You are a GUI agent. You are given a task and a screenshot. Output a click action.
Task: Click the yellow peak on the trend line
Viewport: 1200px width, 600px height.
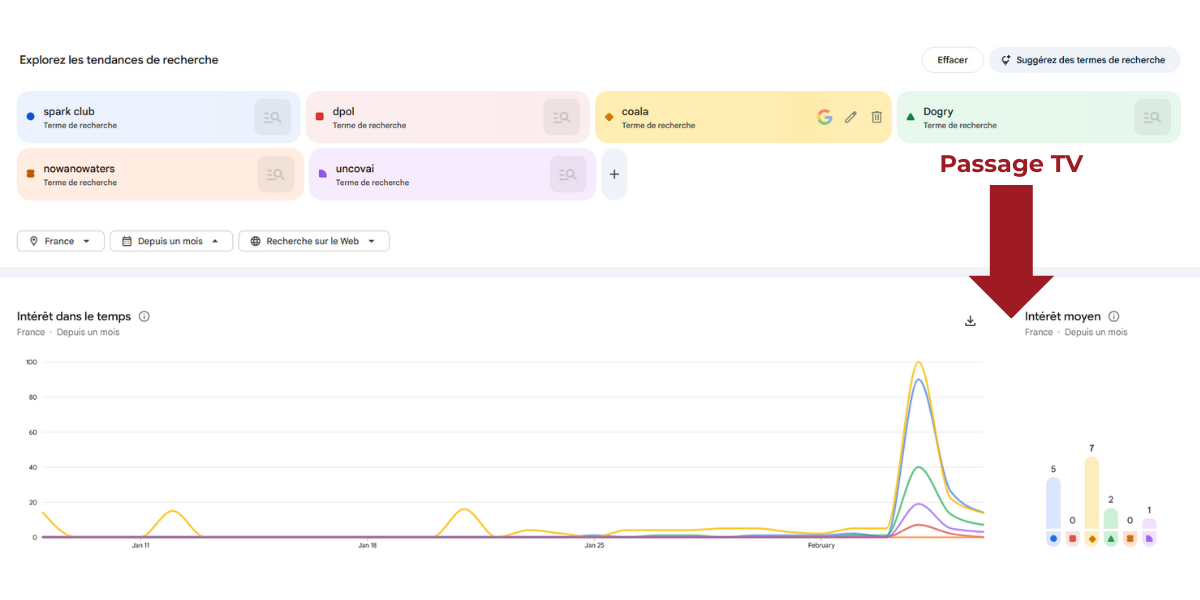coord(918,363)
